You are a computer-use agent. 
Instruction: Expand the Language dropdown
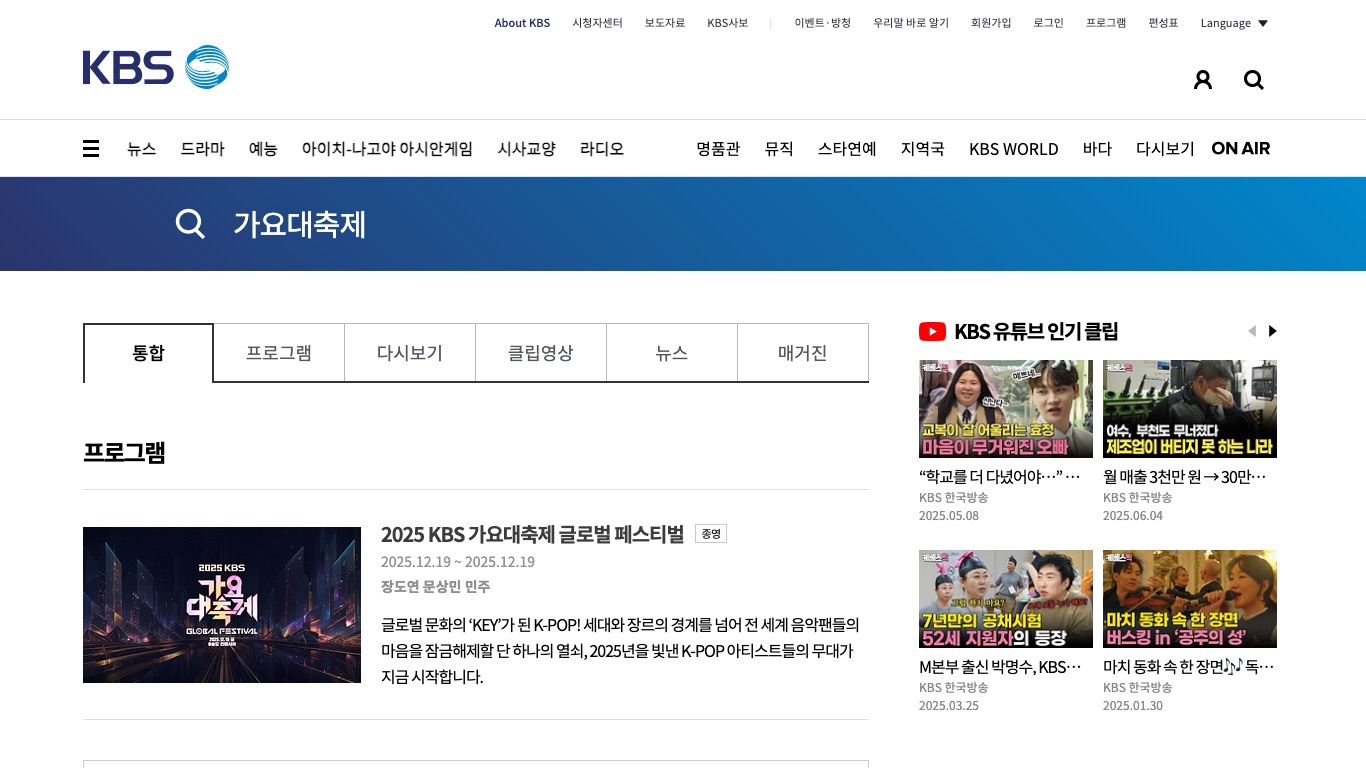coord(1234,23)
